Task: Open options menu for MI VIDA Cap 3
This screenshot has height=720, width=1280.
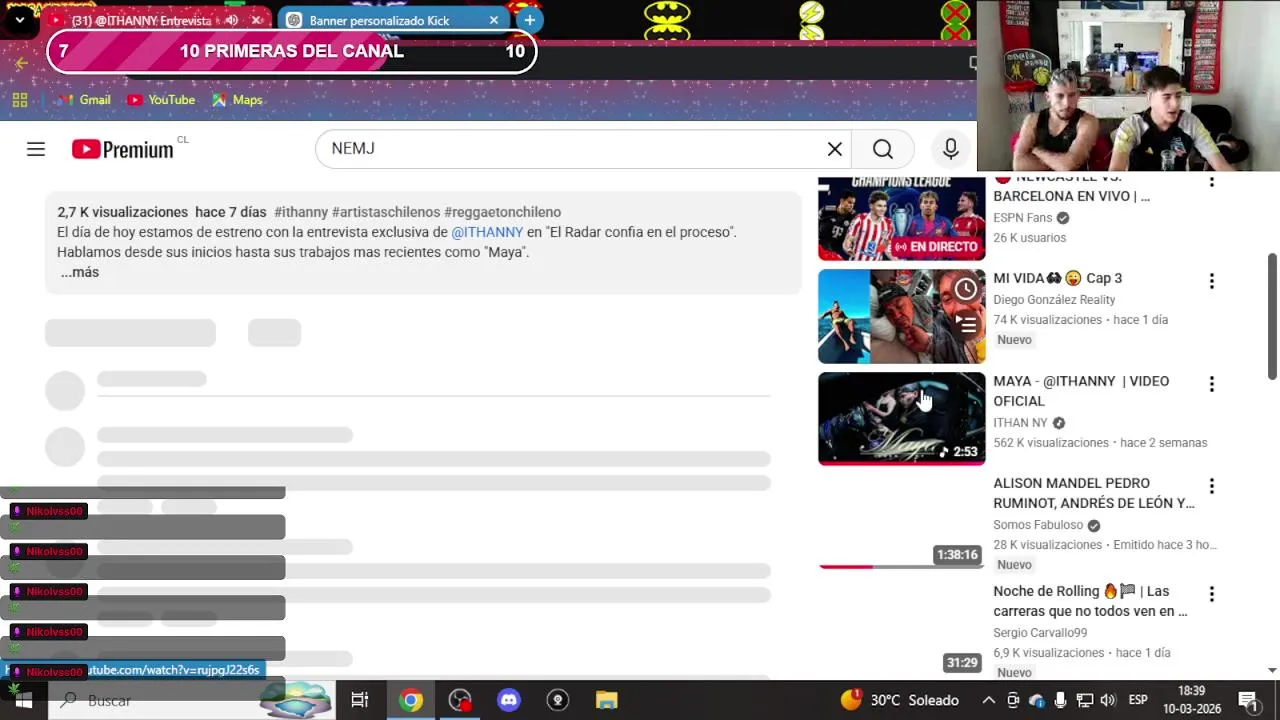Action: (x=1211, y=281)
